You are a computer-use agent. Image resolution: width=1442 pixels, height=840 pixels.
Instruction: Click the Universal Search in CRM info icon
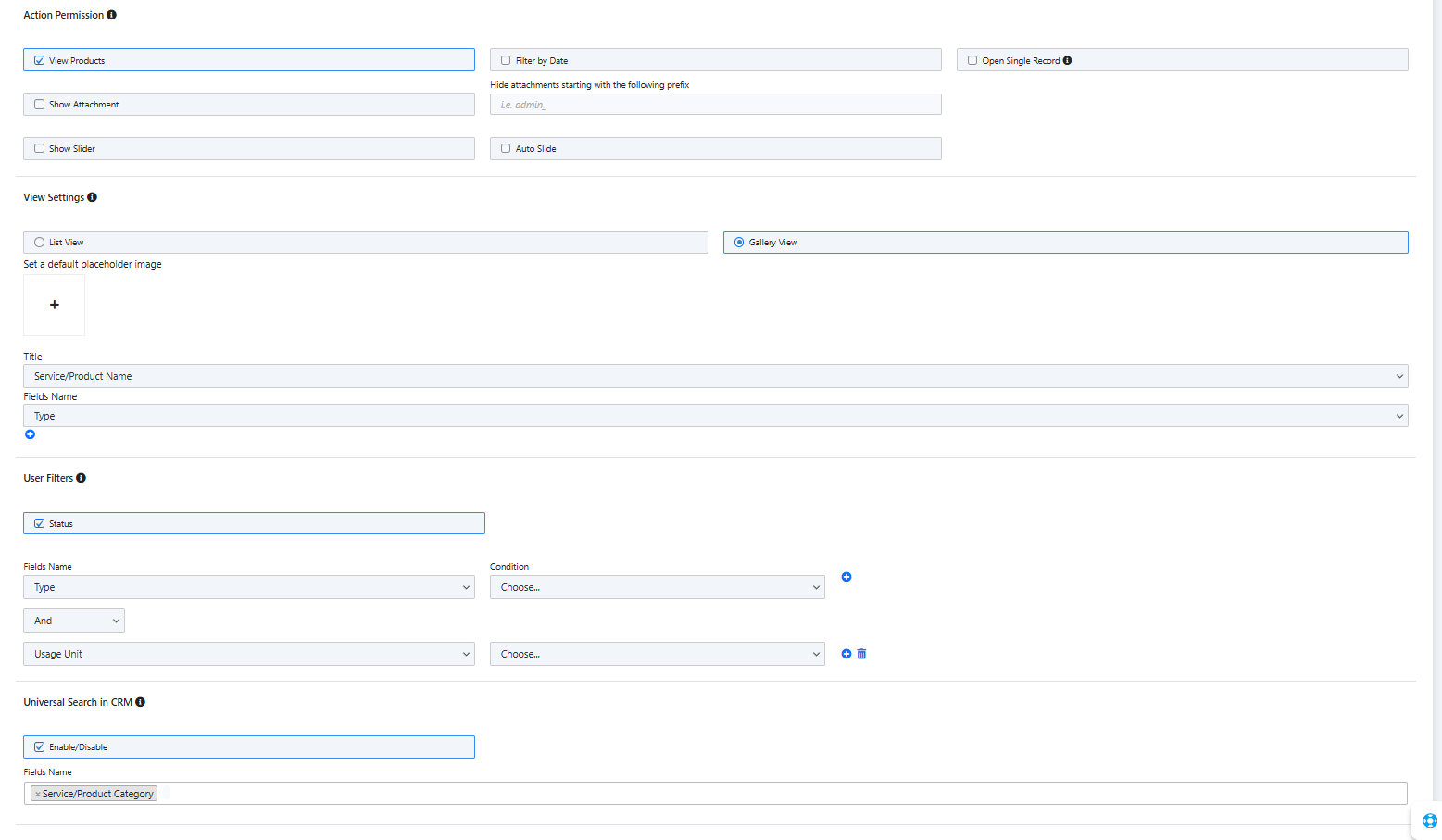140,702
